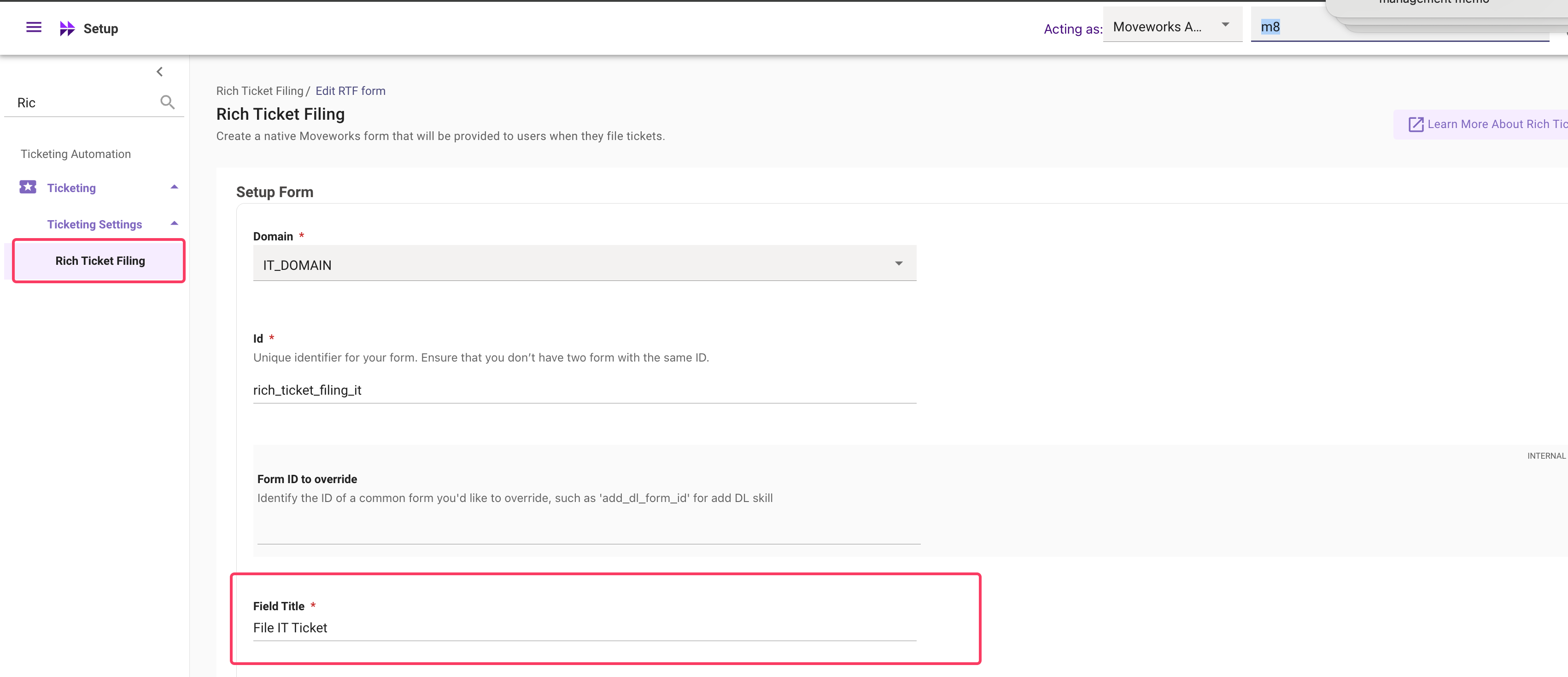The image size is (1568, 677).
Task: Focus the Form ID to override field
Action: pos(589,529)
